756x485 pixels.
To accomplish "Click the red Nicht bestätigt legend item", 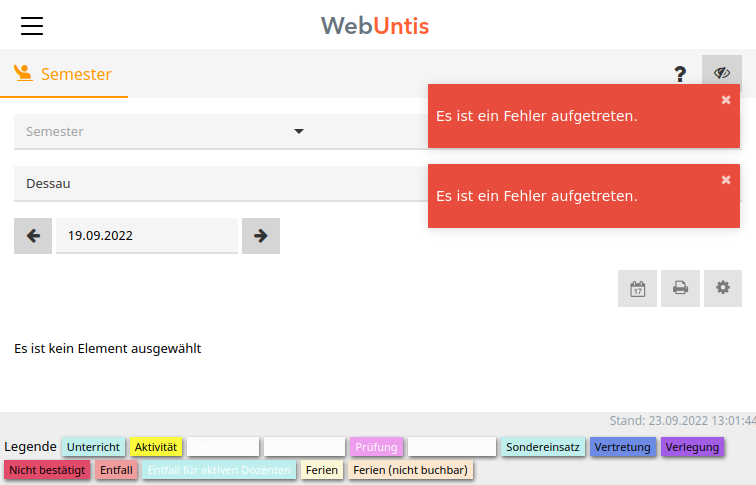I will pos(47,469).
